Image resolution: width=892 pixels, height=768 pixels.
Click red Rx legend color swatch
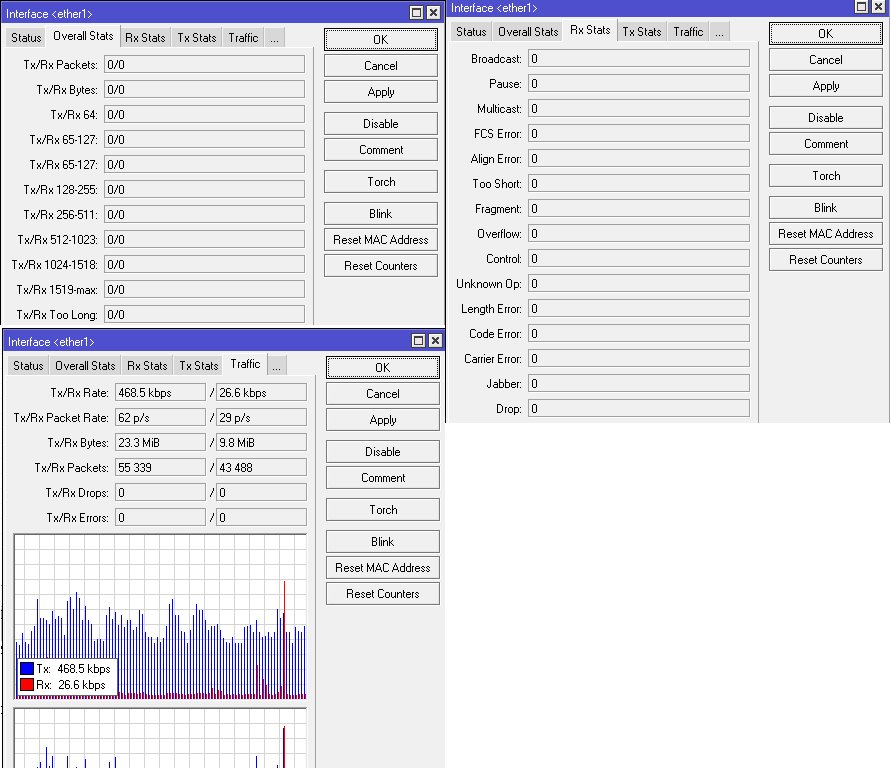(27, 684)
